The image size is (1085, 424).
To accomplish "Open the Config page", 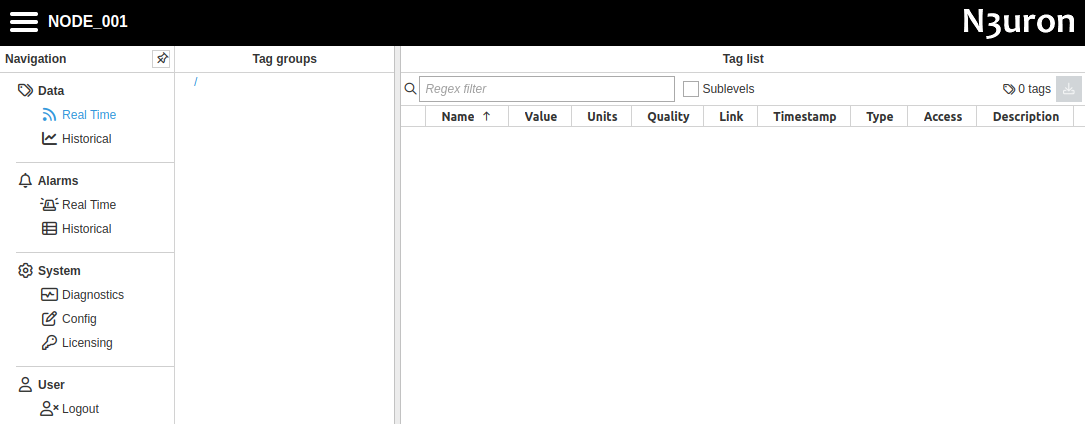I will point(79,319).
